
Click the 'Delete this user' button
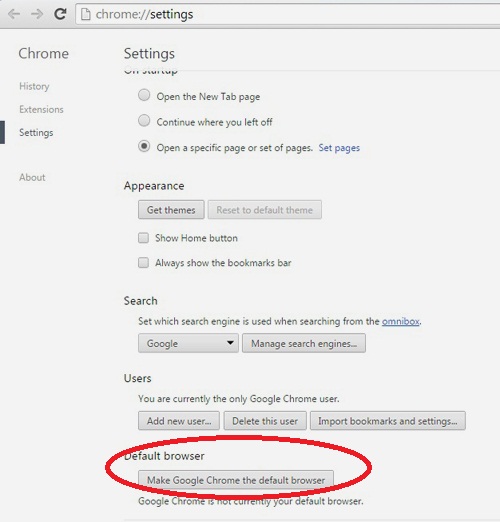pos(265,421)
